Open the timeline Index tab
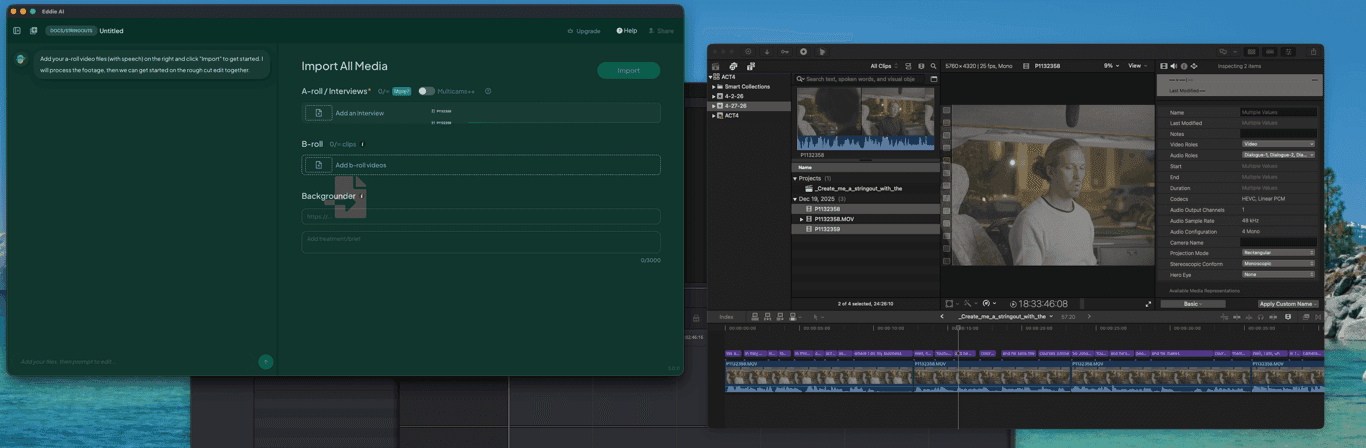Screen dimensions: 1366x448 click(725, 316)
